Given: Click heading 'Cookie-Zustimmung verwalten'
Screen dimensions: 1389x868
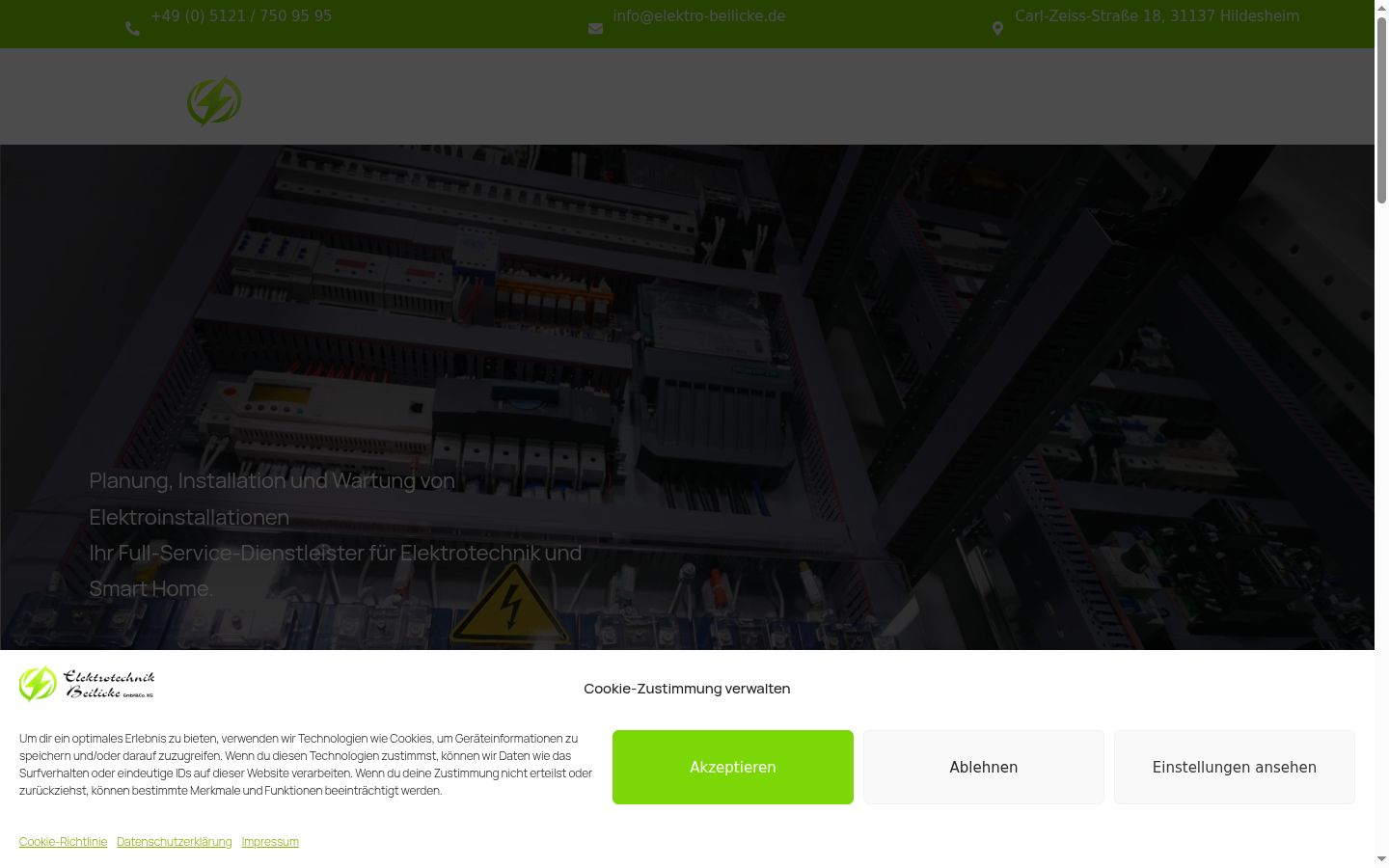Looking at the screenshot, I should (x=687, y=689).
